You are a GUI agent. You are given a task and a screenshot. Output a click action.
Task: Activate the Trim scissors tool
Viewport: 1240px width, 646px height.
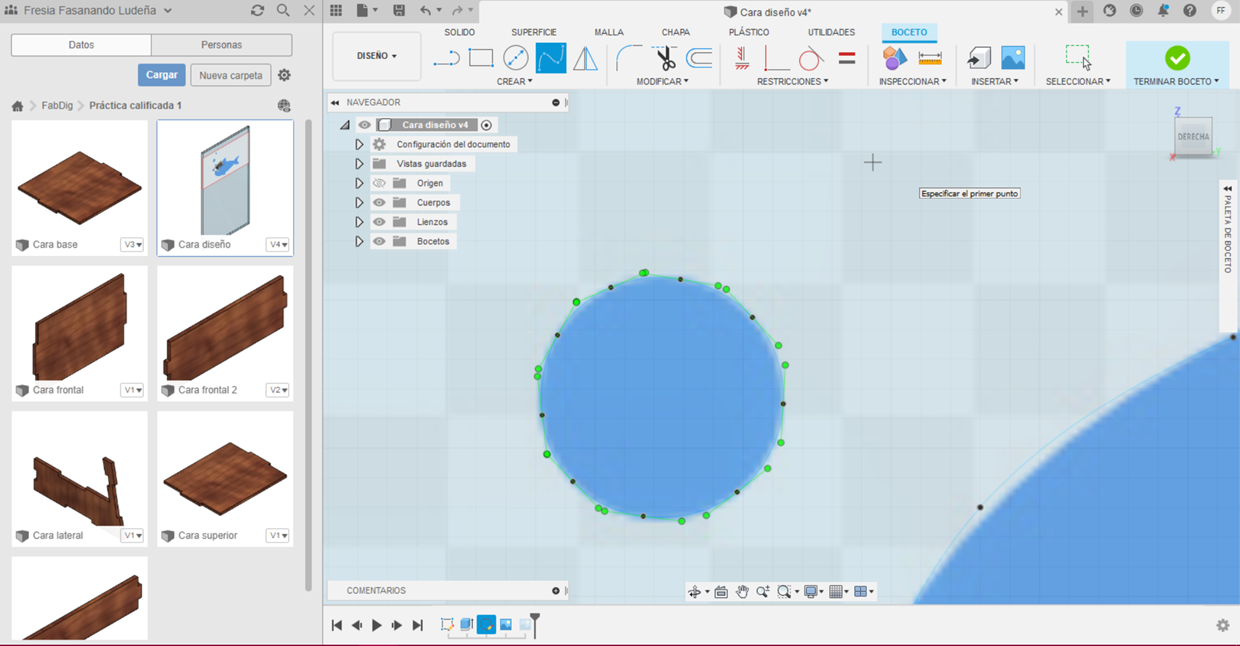point(665,58)
